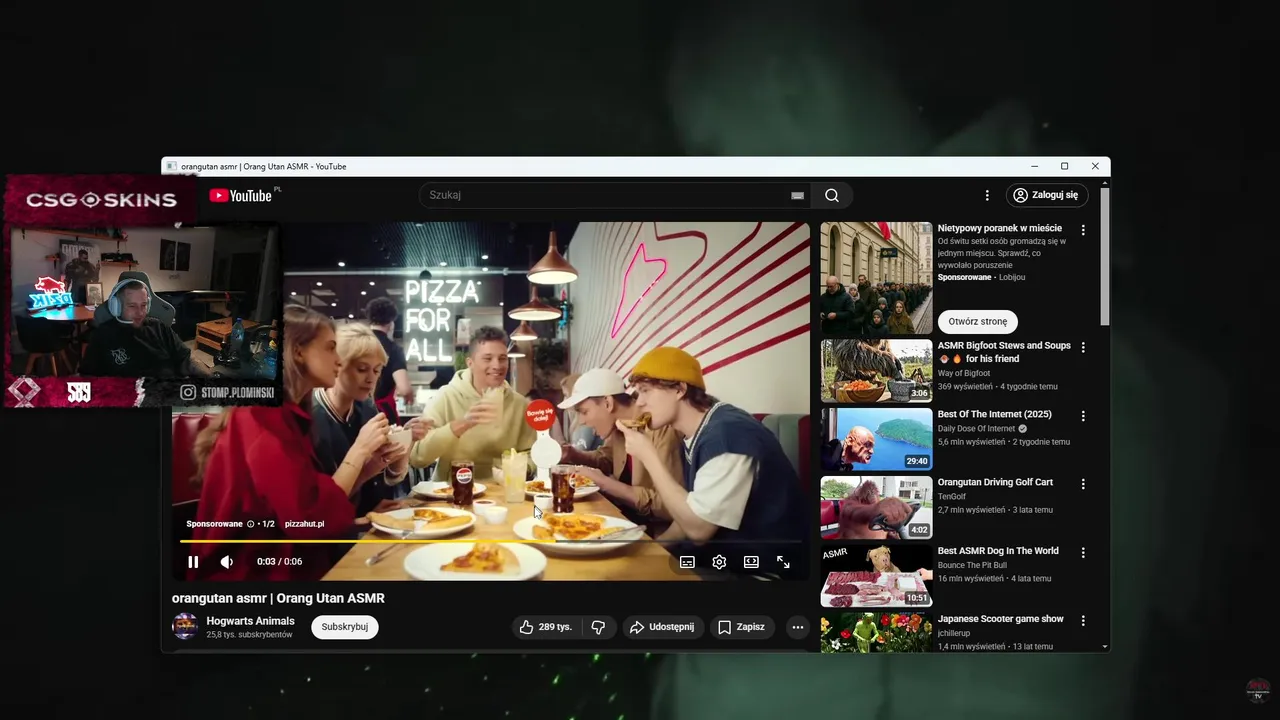The height and width of the screenshot is (720, 1280).
Task: Open more actions menu below the video
Action: point(797,627)
